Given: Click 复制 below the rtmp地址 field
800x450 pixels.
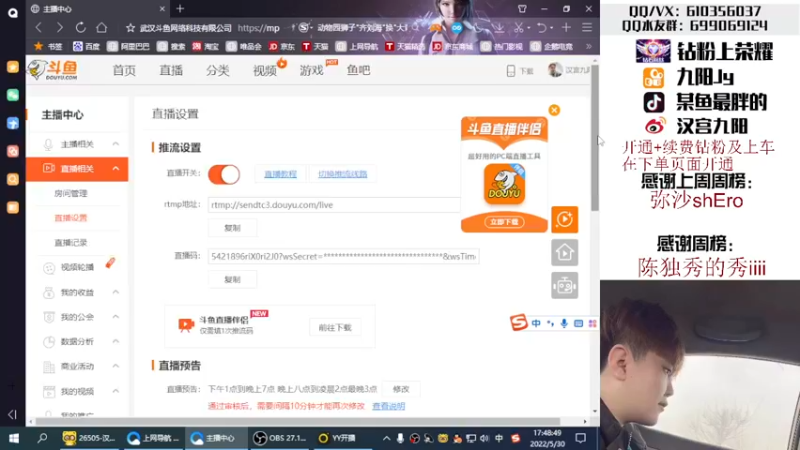Looking at the screenshot, I should [232, 228].
